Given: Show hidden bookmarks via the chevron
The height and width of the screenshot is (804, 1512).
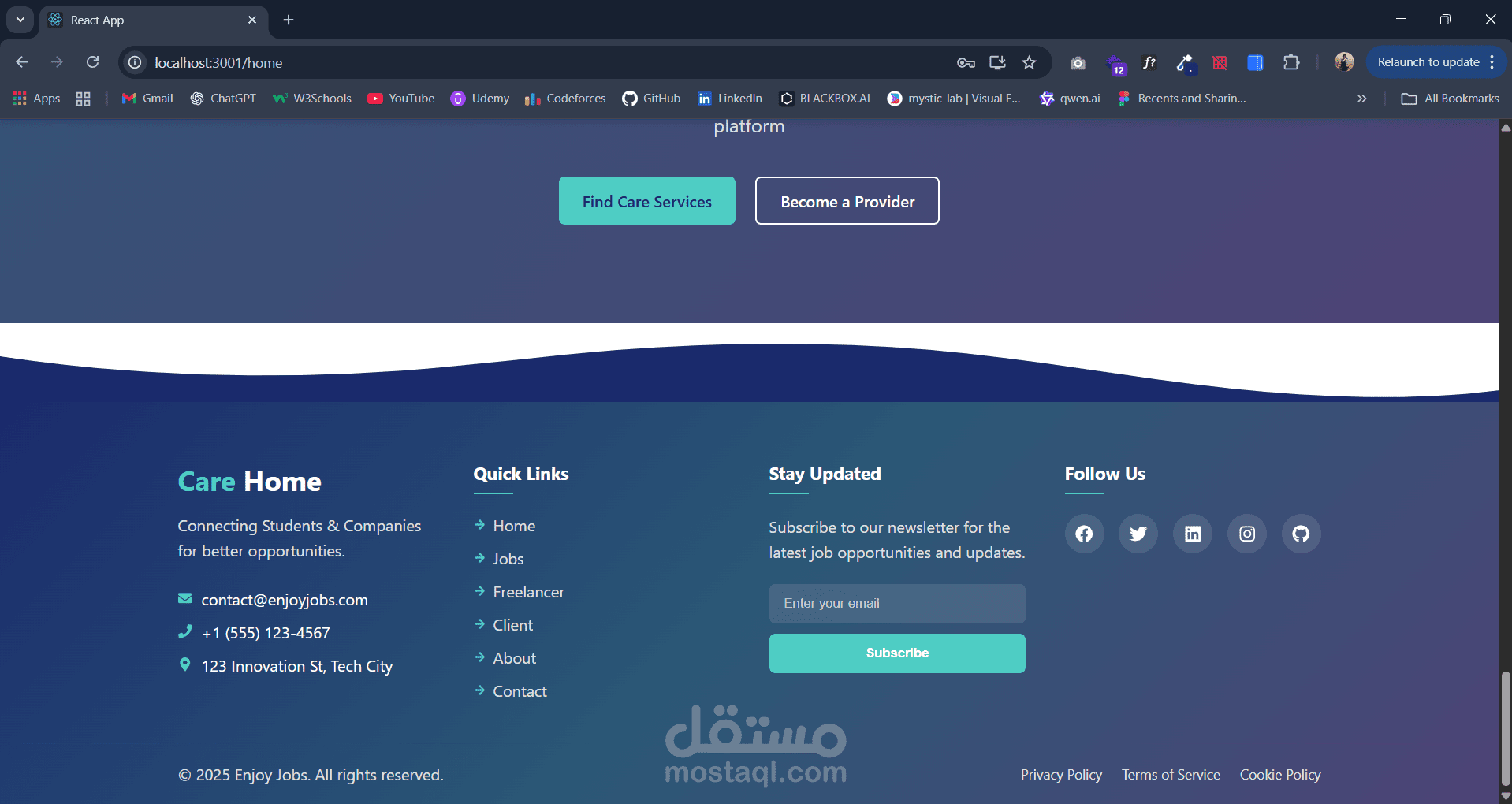Looking at the screenshot, I should 1361,99.
